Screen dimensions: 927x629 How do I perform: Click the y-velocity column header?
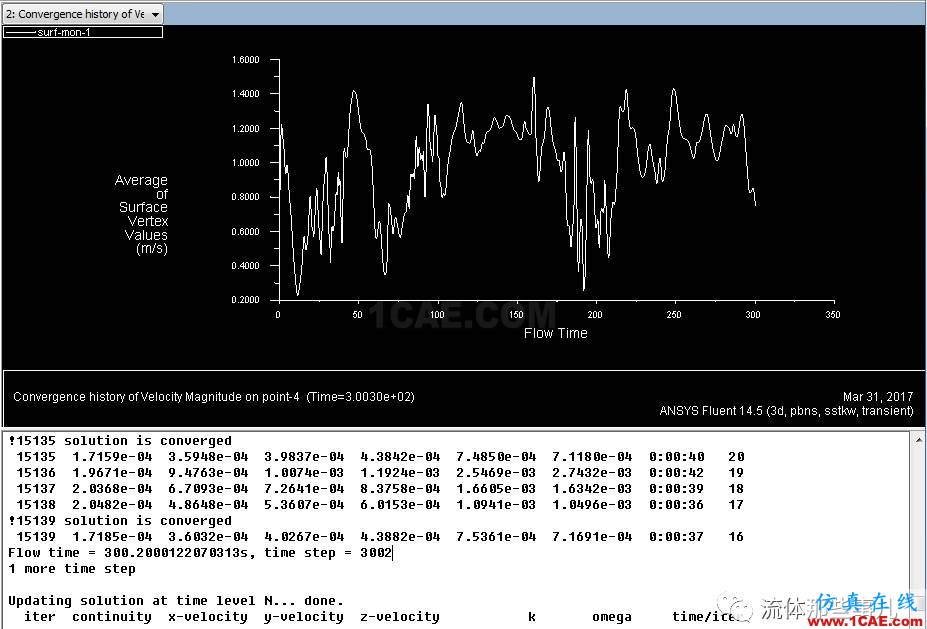pyautogui.click(x=304, y=617)
